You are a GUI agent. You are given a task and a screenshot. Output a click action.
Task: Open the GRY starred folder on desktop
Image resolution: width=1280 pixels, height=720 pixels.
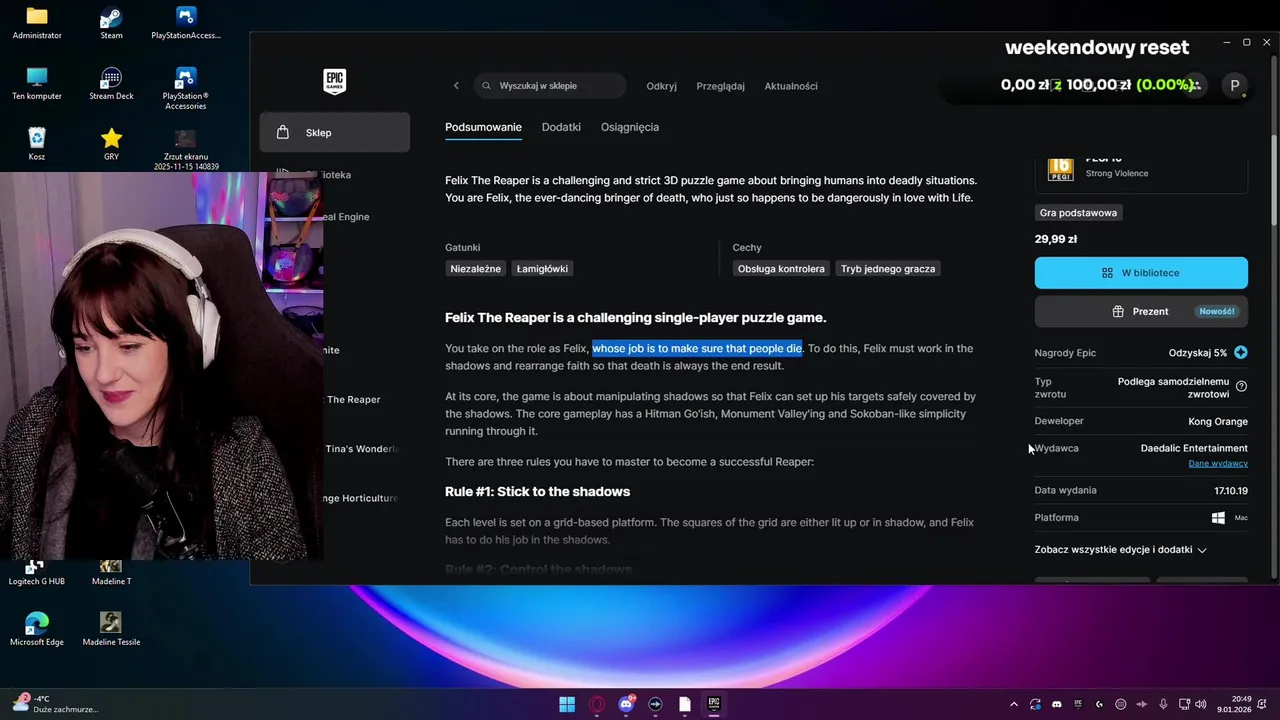coord(111,145)
